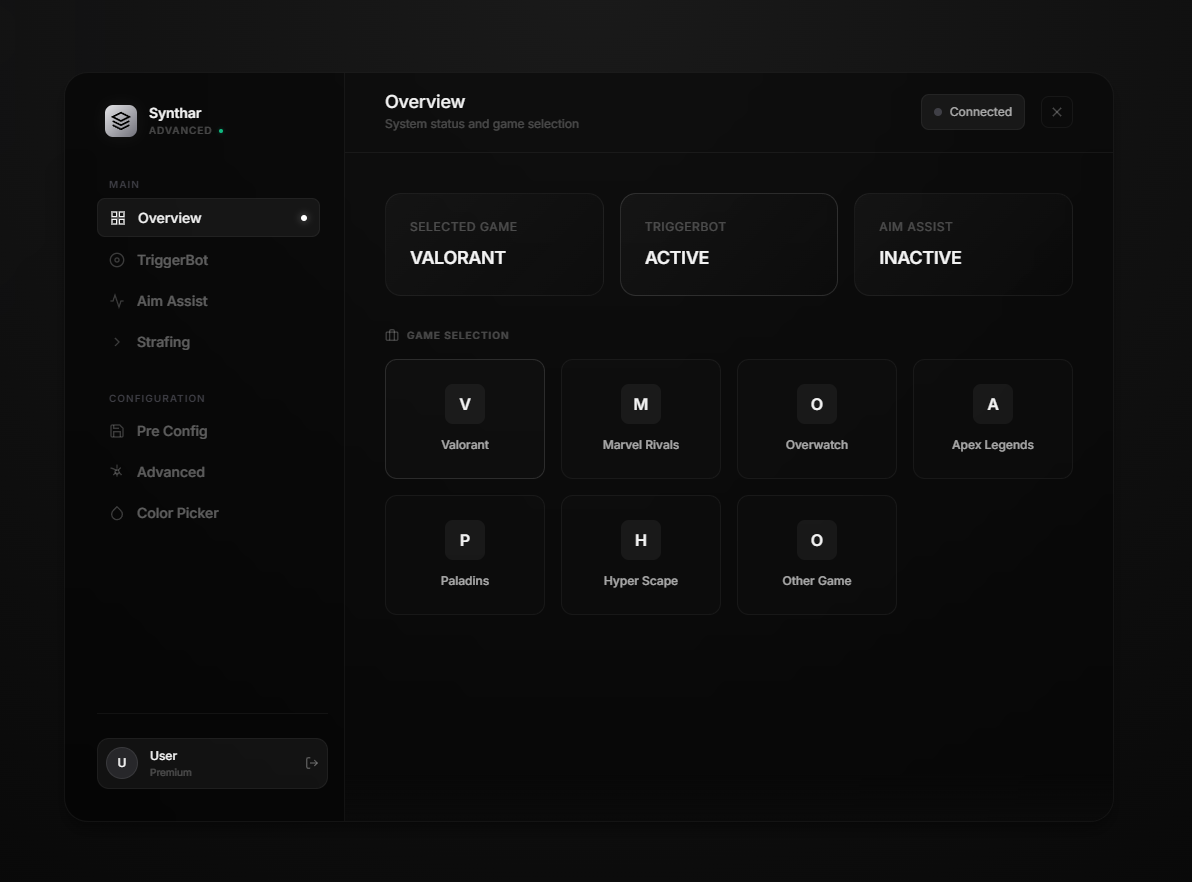Viewport: 1192px width, 882px height.
Task: Click the active indicator dot on Overview
Action: click(304, 217)
